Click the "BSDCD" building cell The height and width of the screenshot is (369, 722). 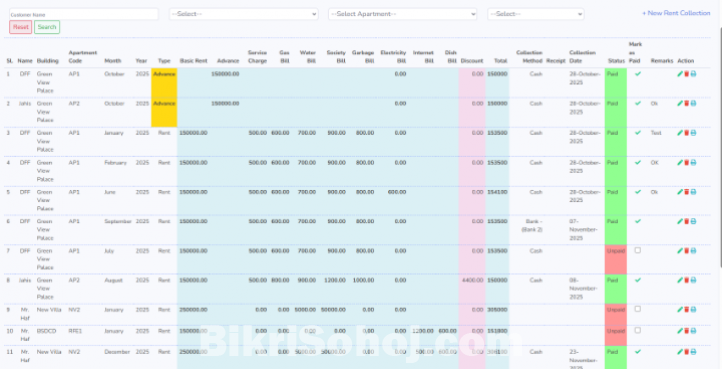pyautogui.click(x=47, y=331)
